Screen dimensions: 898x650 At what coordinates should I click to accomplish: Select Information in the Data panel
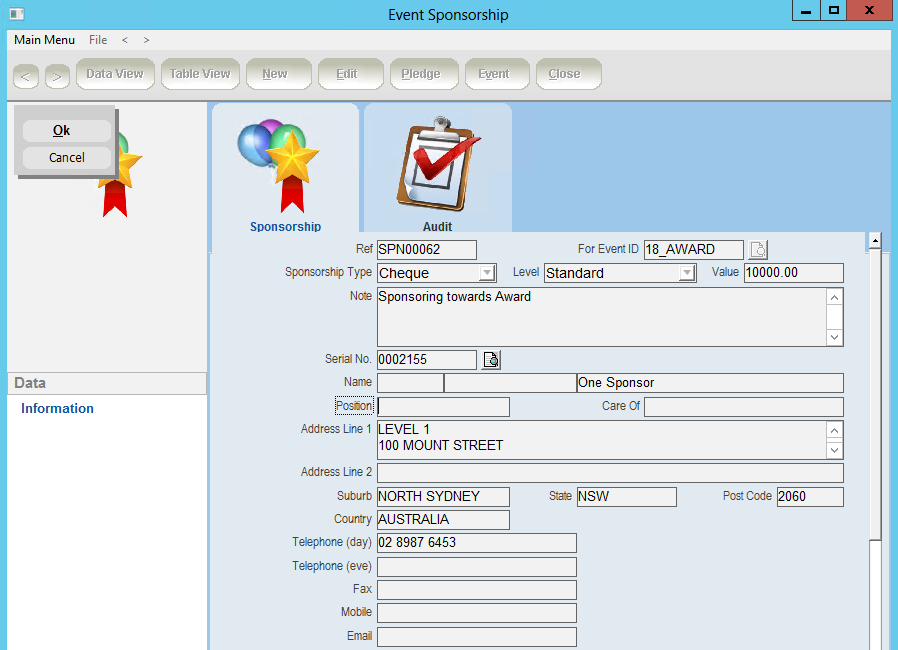pyautogui.click(x=57, y=408)
